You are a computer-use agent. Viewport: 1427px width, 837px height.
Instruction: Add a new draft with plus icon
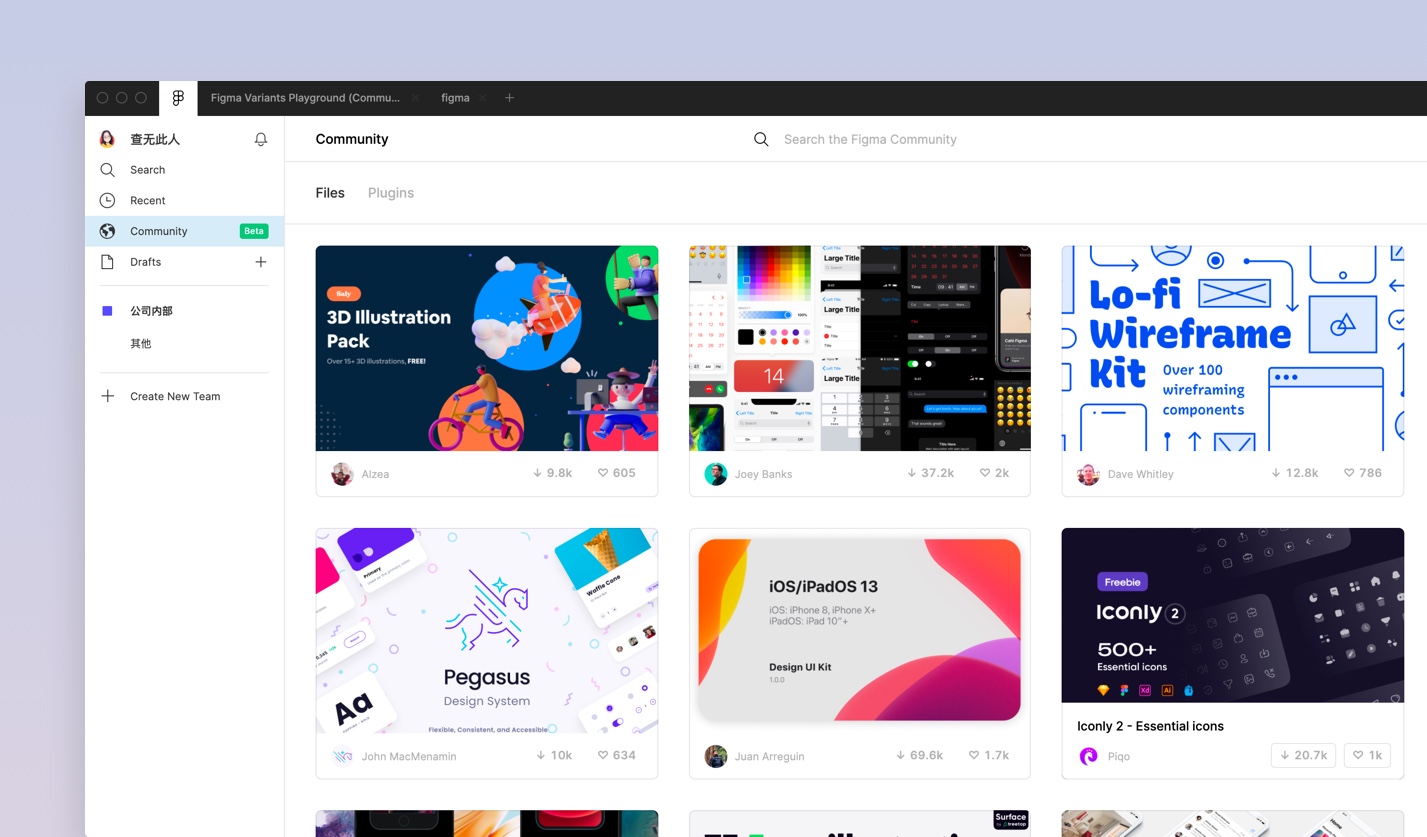click(261, 262)
